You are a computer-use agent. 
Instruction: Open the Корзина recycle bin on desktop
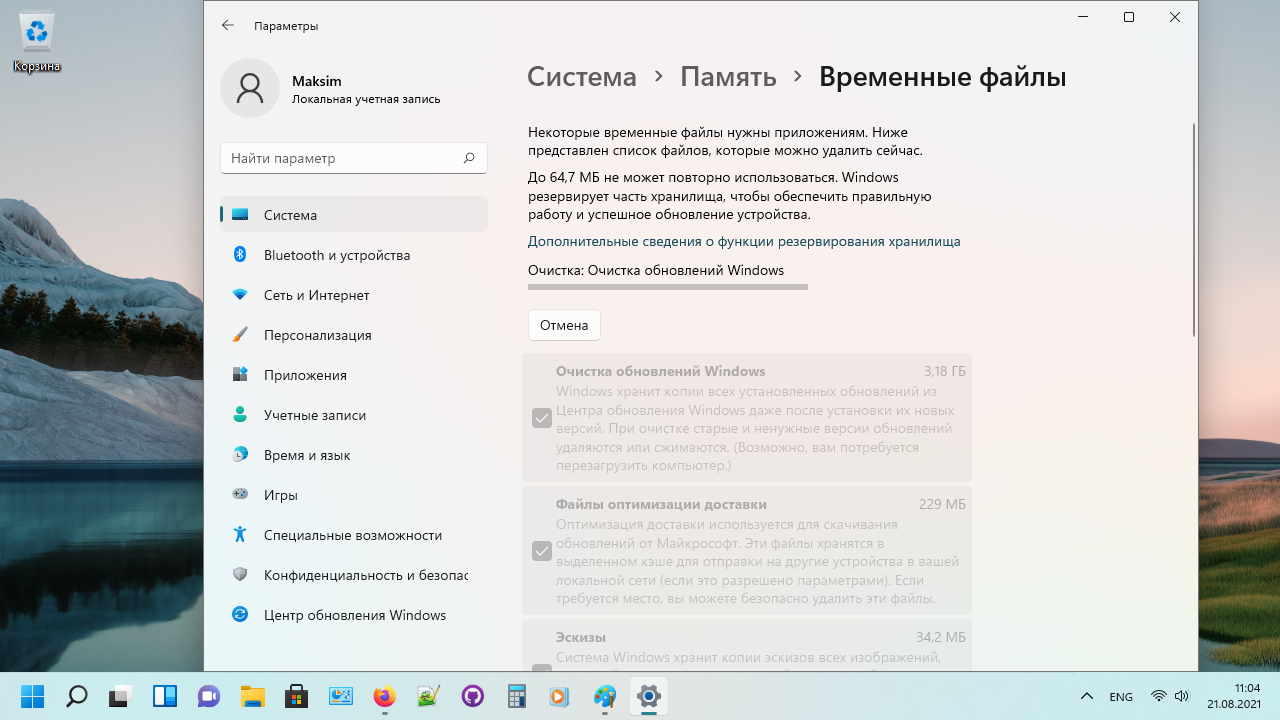(37, 42)
